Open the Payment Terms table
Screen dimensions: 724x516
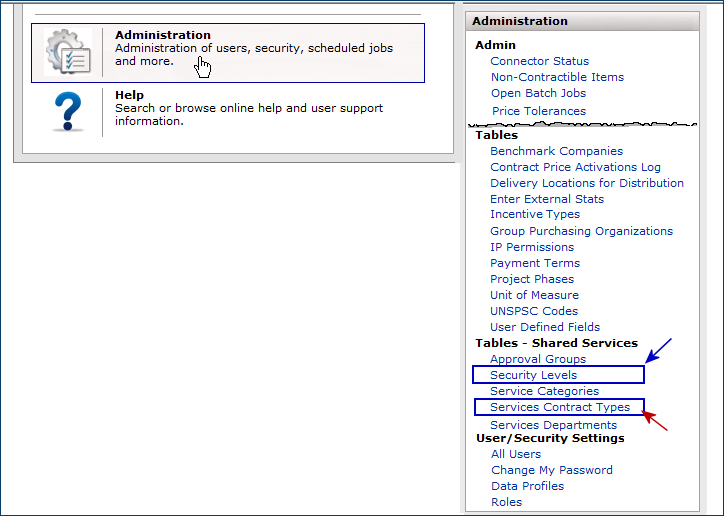(x=534, y=263)
